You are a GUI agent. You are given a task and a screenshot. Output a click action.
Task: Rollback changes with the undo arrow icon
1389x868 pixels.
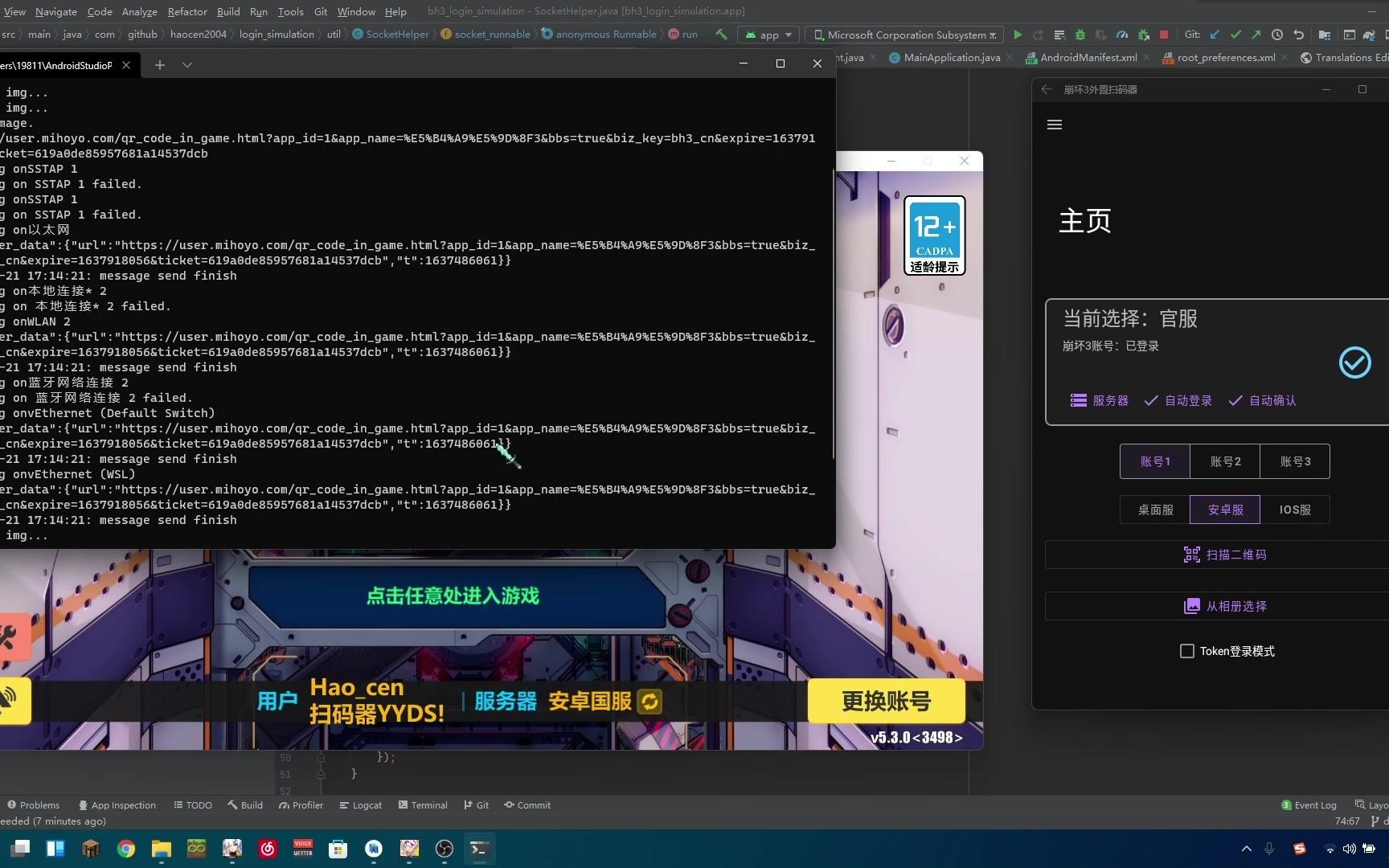coord(1298,35)
